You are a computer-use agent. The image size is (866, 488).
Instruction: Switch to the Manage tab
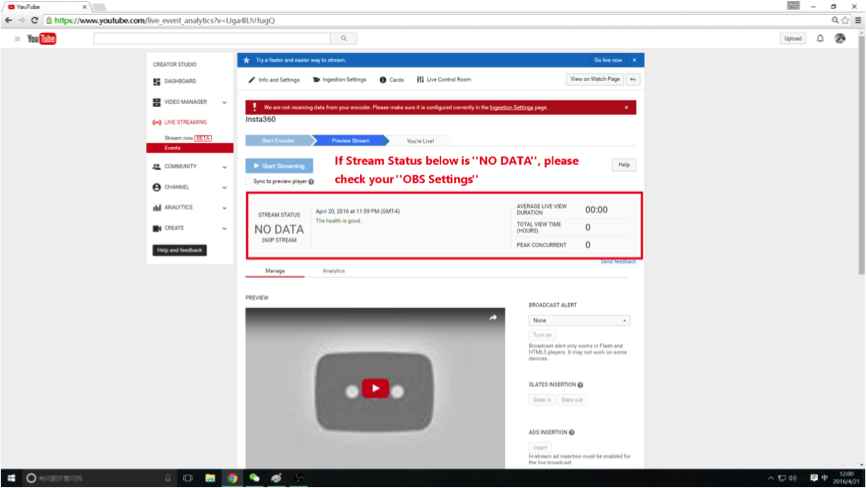pyautogui.click(x=274, y=271)
